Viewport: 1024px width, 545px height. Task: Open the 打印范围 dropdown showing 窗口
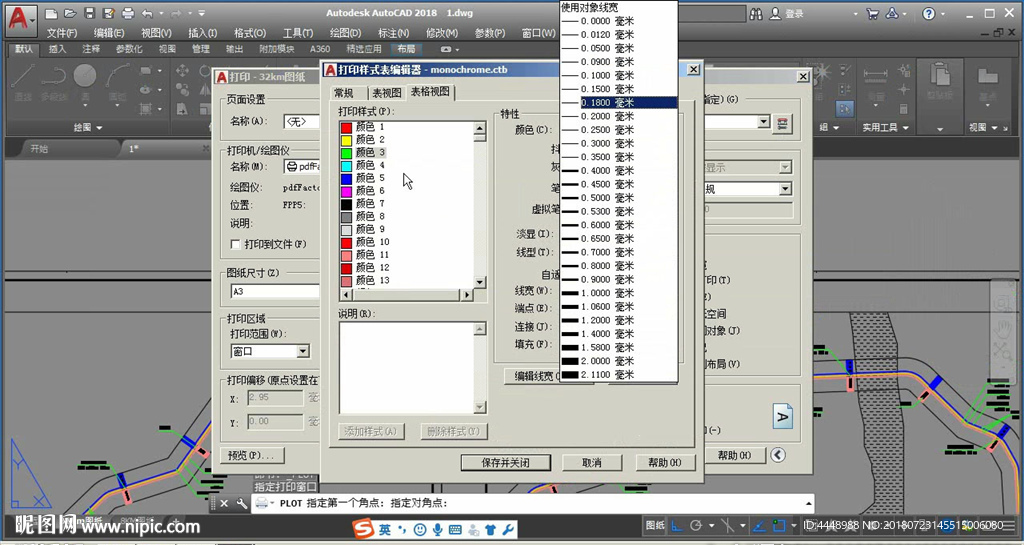(301, 351)
